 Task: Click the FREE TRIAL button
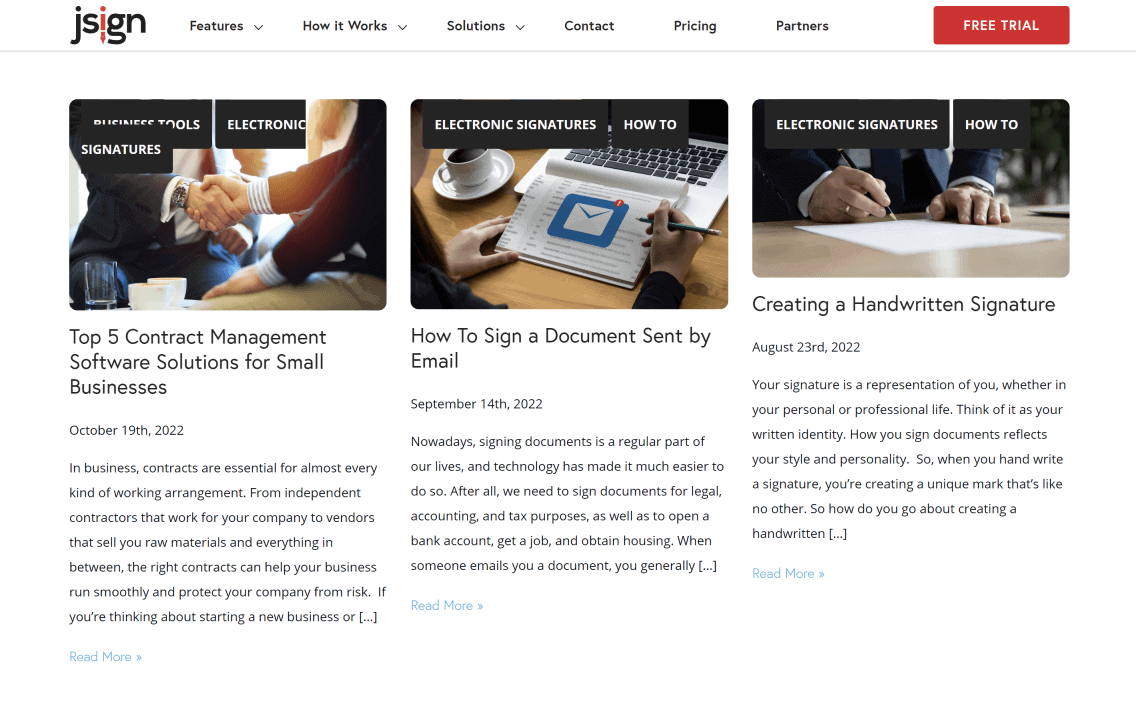tap(1001, 25)
